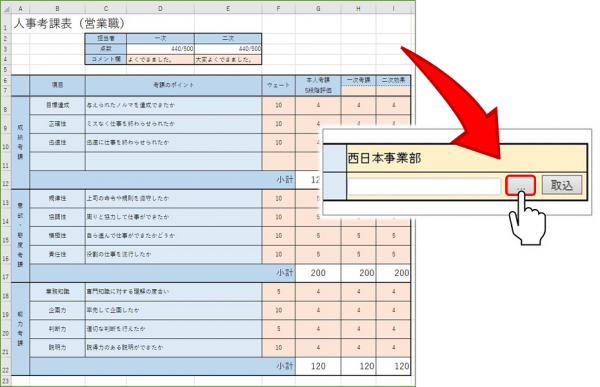The width and height of the screenshot is (600, 387).
Task: Select row 22 subtotal 120 in column I
Action: pos(394,366)
